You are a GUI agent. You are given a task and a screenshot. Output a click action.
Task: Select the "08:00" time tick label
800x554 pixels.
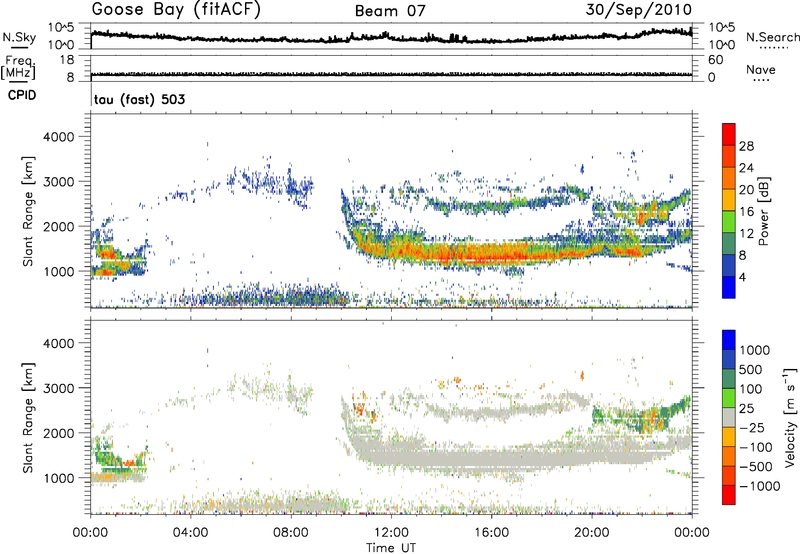291,533
